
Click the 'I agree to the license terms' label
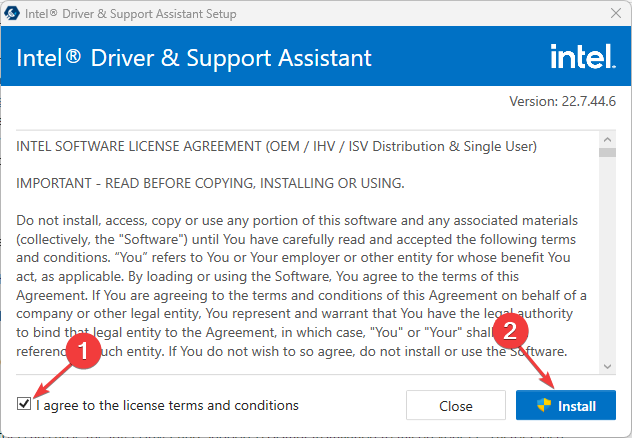click(166, 405)
